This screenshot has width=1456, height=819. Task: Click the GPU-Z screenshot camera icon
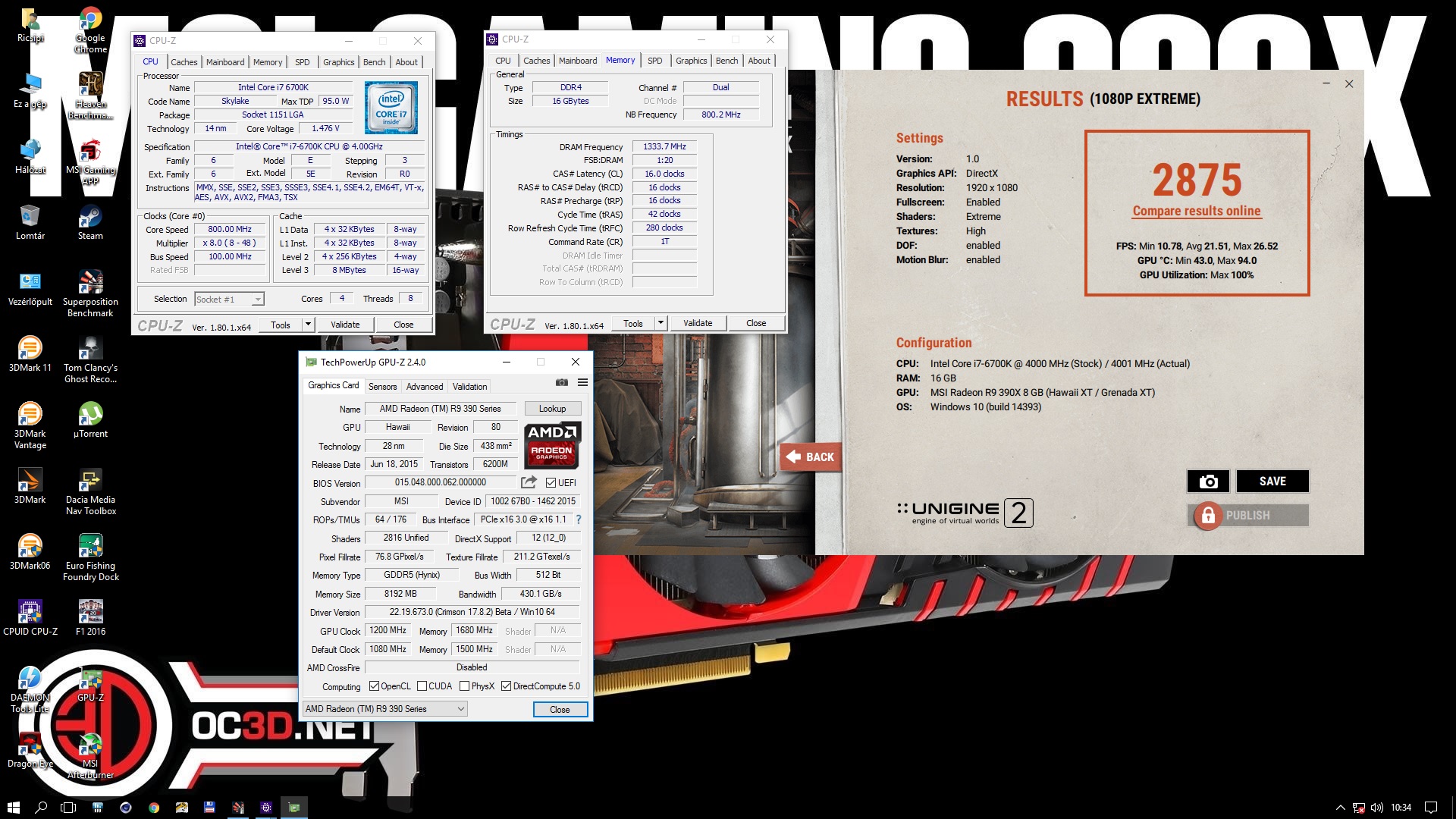[561, 383]
